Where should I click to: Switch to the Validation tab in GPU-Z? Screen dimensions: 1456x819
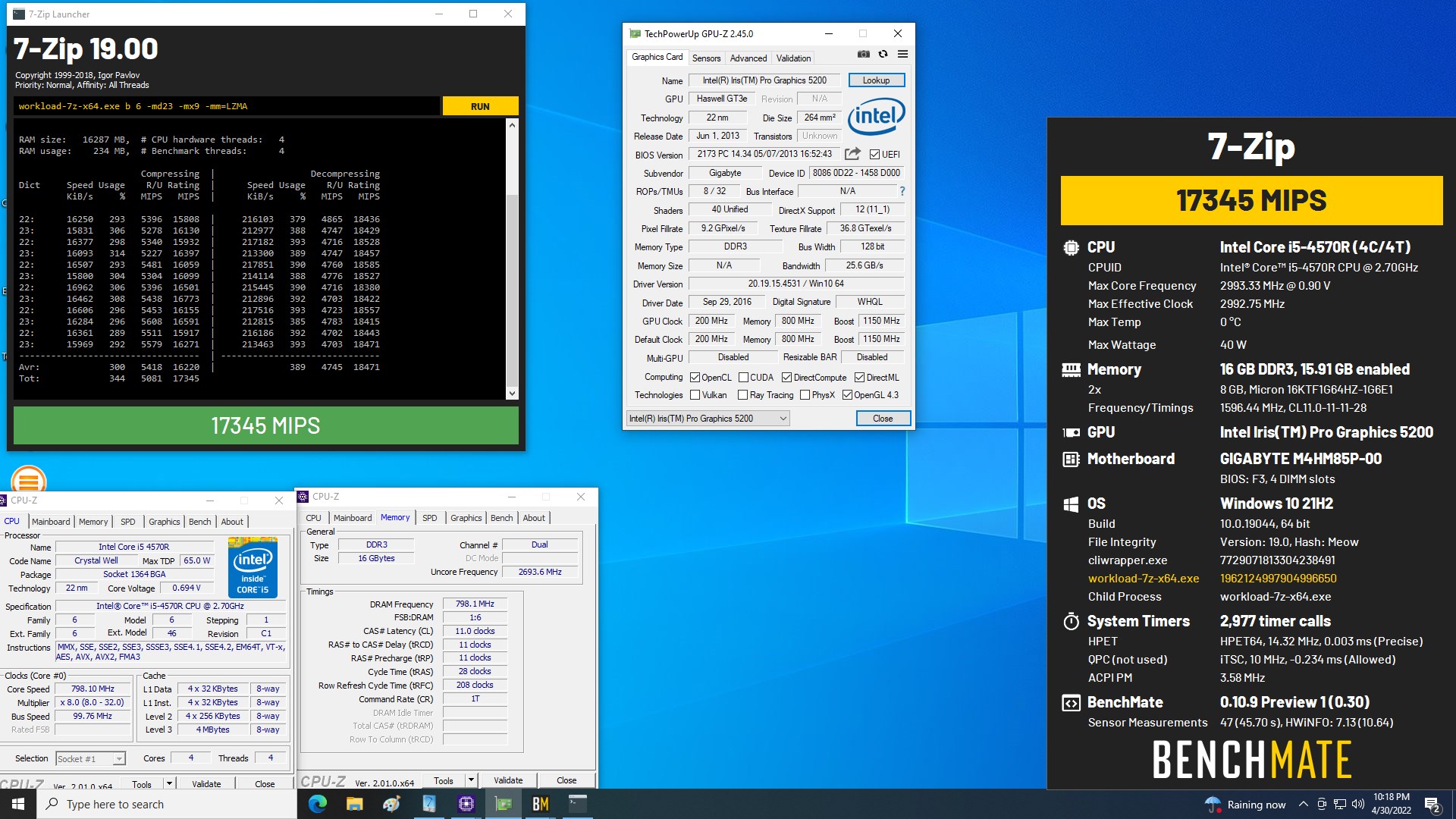(x=793, y=58)
